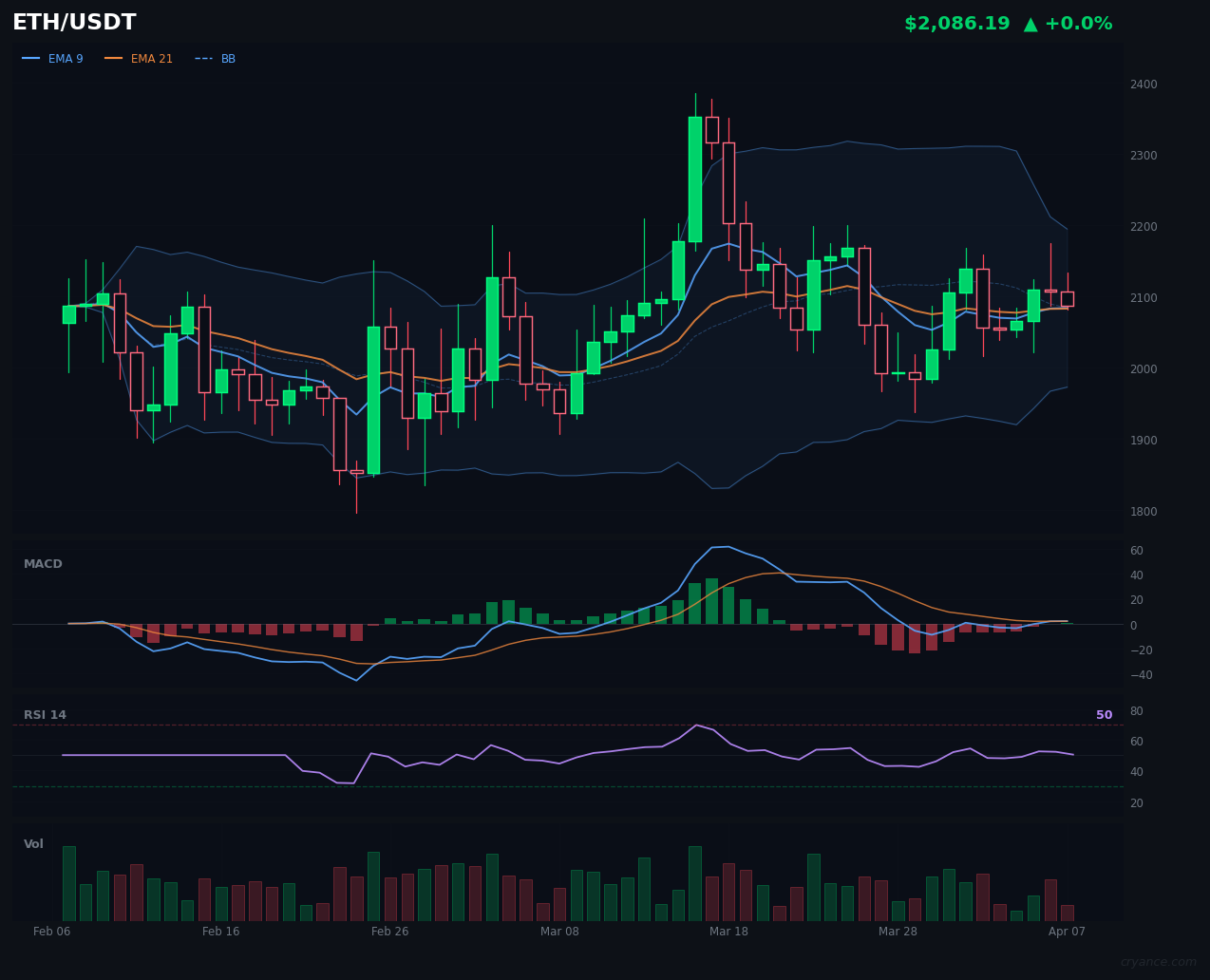
Task: Click the RSI value badge showing 50
Action: 1104,714
